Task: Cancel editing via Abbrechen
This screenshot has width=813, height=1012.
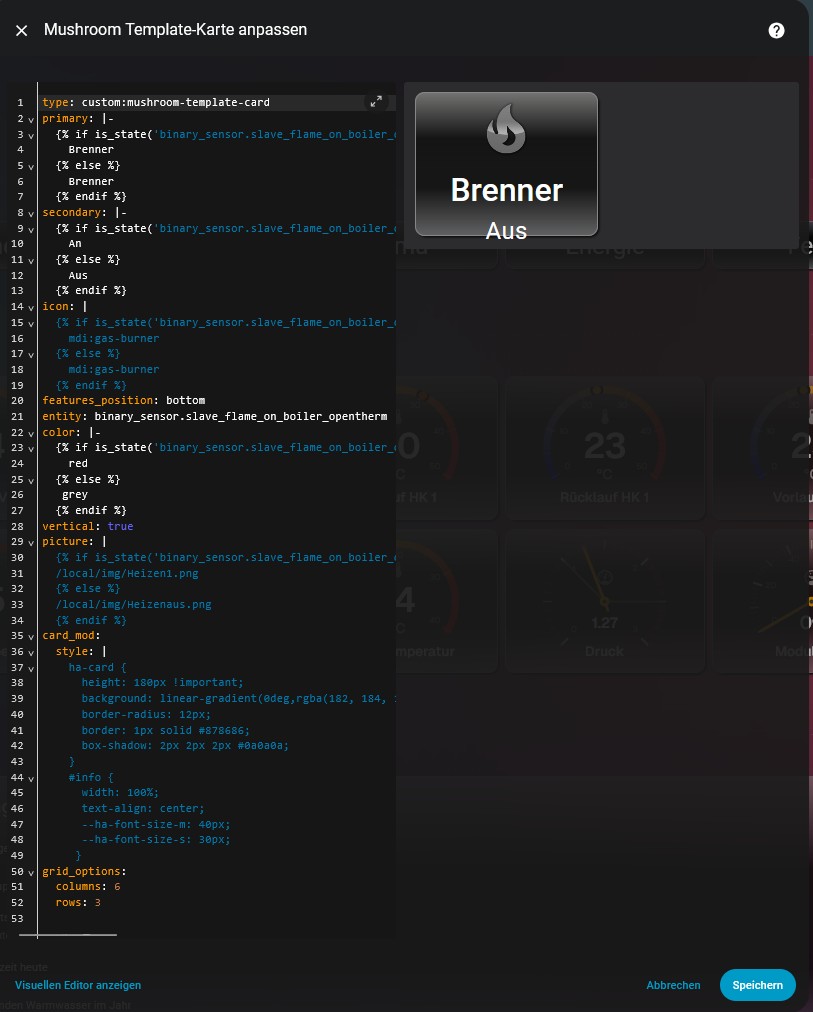Action: click(x=673, y=985)
